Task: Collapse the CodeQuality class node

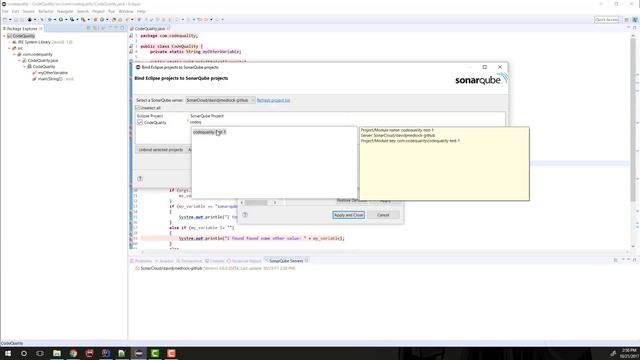Action: [x=24, y=67]
